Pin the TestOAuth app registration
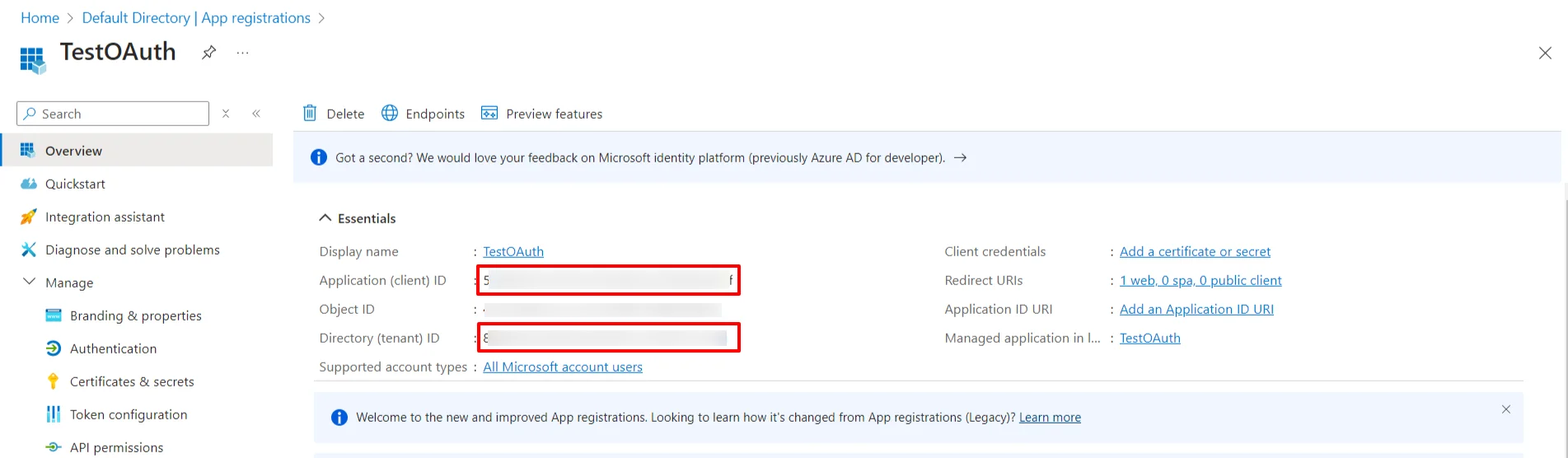Screen dimensions: 1568x458 [209, 53]
